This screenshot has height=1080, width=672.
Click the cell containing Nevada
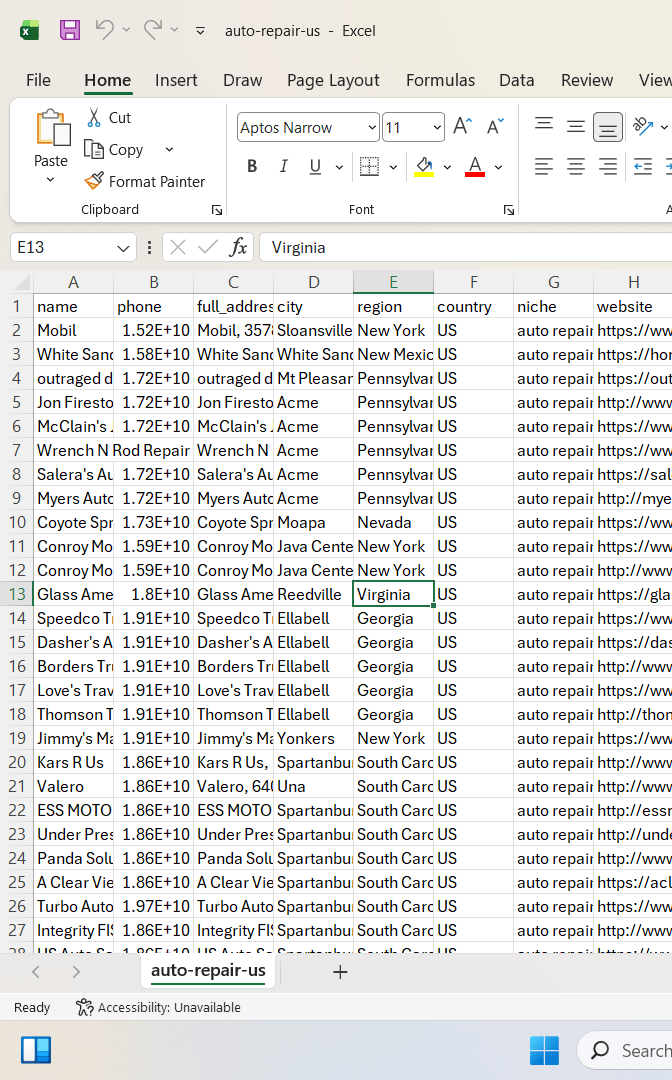(x=393, y=522)
